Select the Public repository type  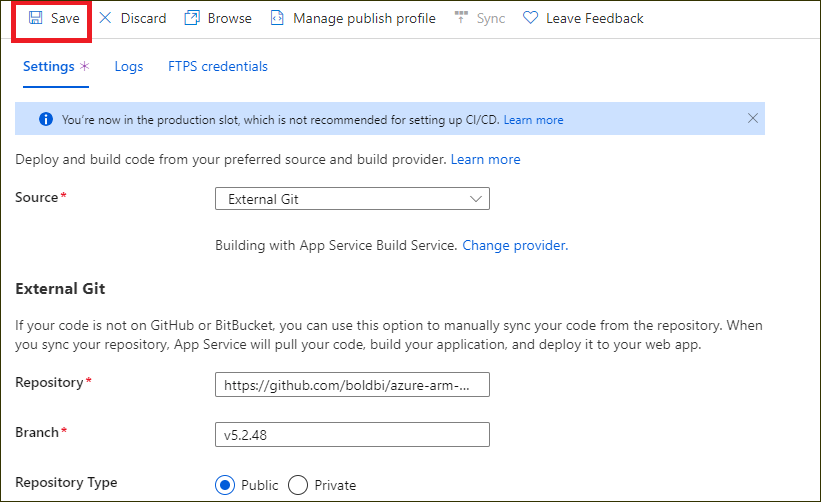point(225,485)
